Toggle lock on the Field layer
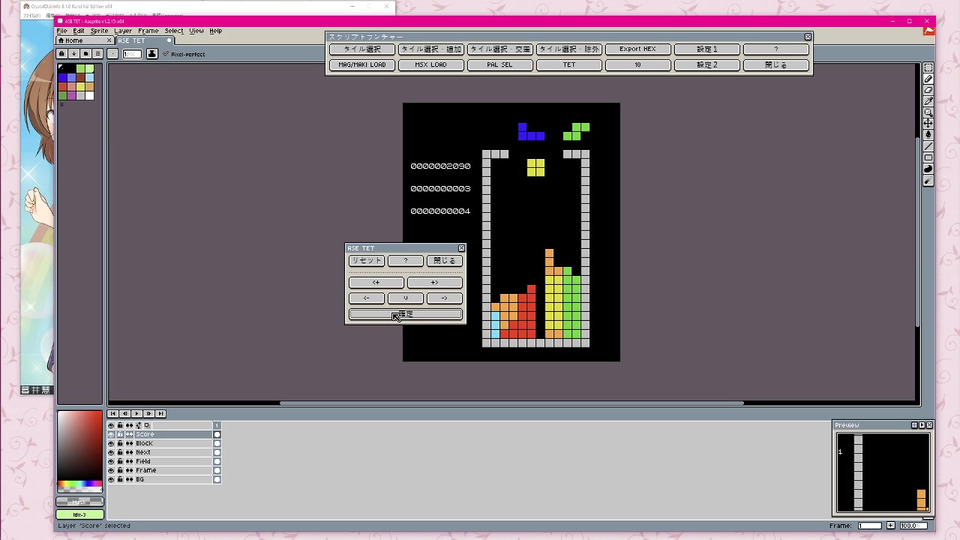This screenshot has height=540, width=960. click(120, 462)
